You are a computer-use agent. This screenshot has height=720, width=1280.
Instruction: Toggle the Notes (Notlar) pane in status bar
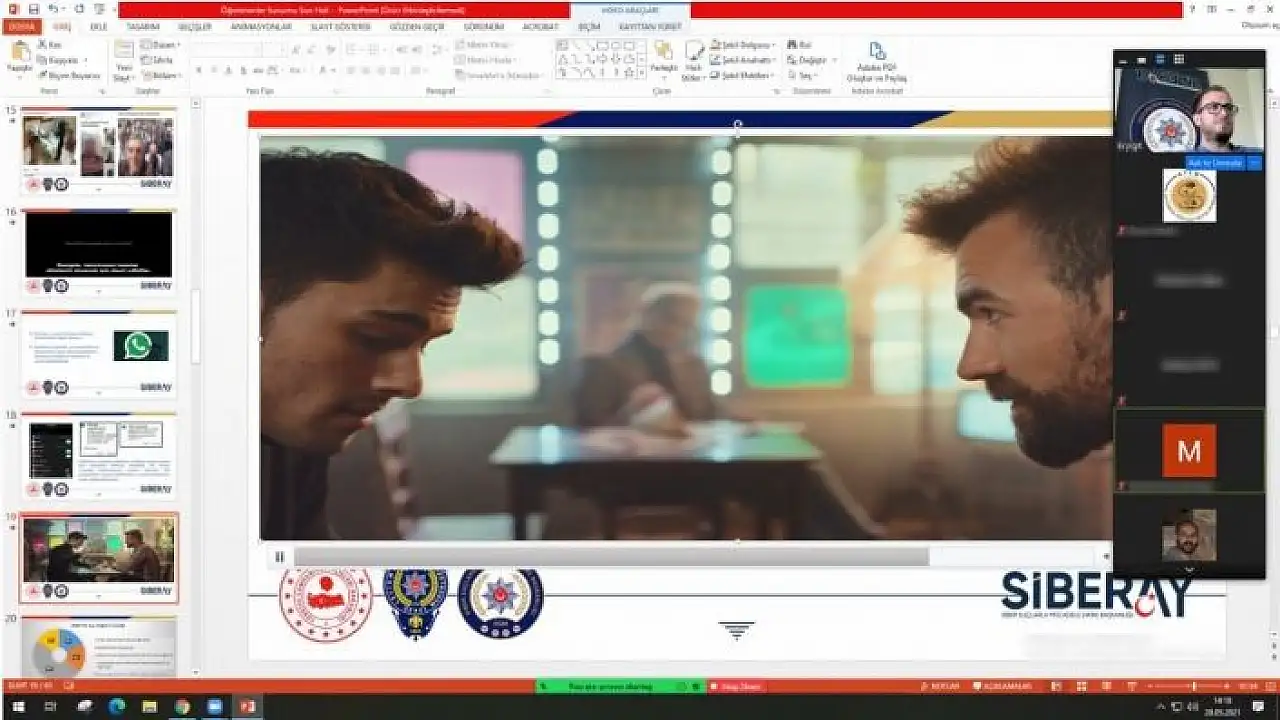pos(939,686)
